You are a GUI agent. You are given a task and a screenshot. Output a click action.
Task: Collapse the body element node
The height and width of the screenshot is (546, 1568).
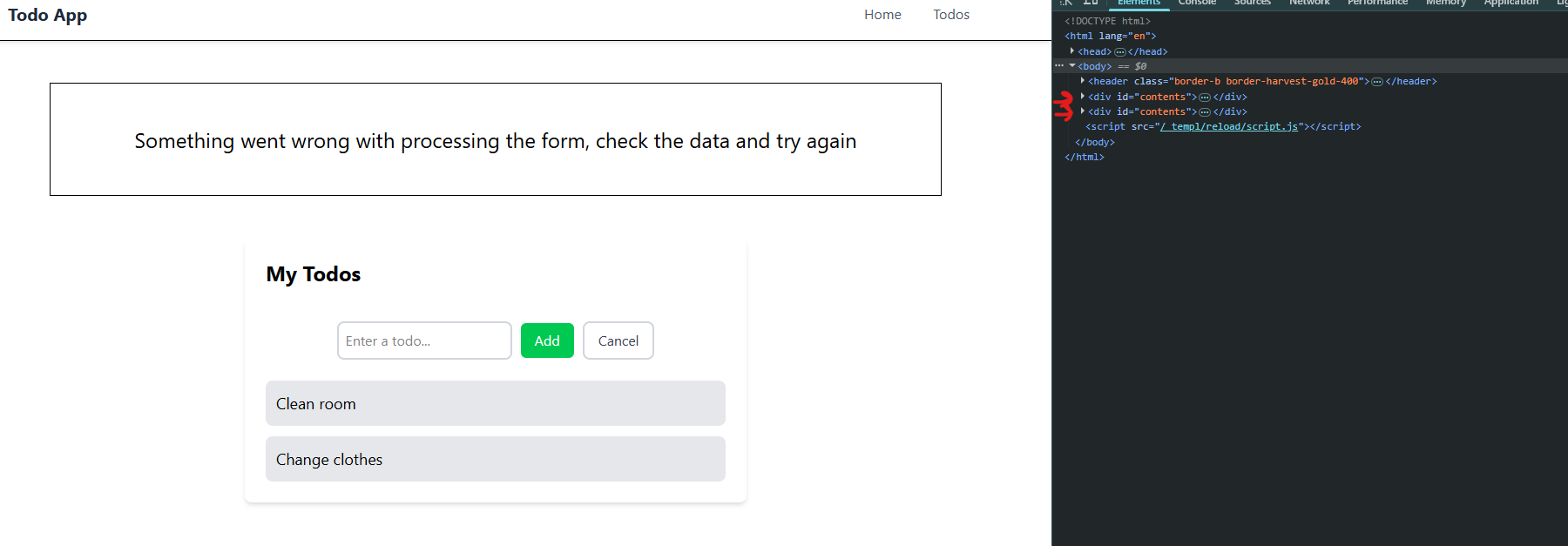(1072, 66)
